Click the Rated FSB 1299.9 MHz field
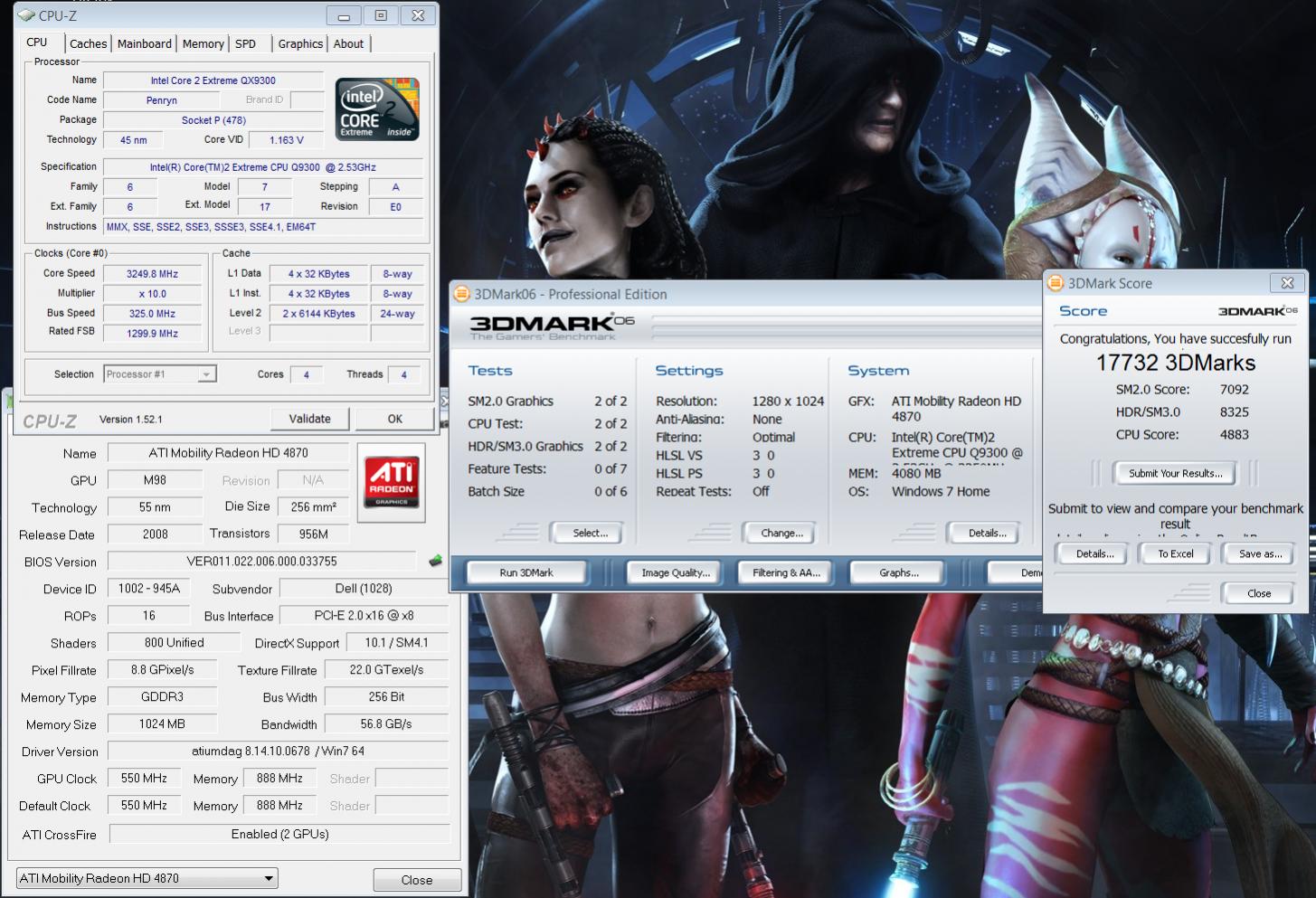Image resolution: width=1316 pixels, height=898 pixels. click(152, 334)
